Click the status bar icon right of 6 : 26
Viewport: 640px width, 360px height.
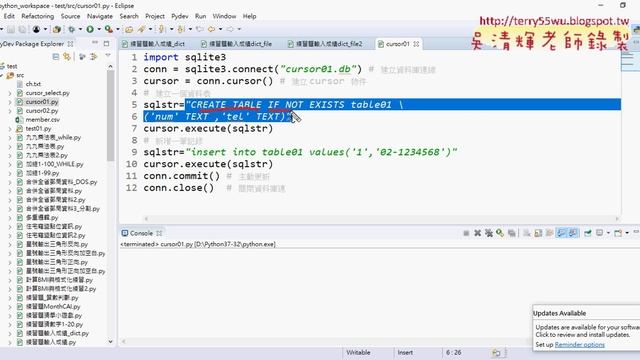tap(496, 353)
